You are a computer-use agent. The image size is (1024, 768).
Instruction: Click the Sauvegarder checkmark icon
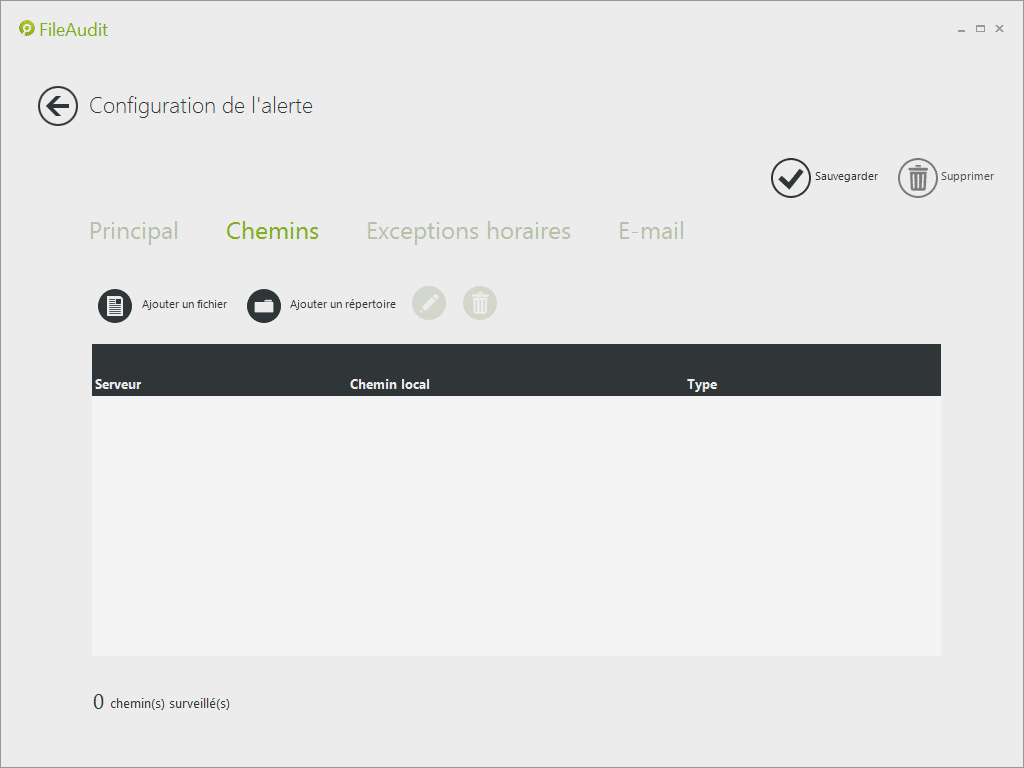point(790,178)
